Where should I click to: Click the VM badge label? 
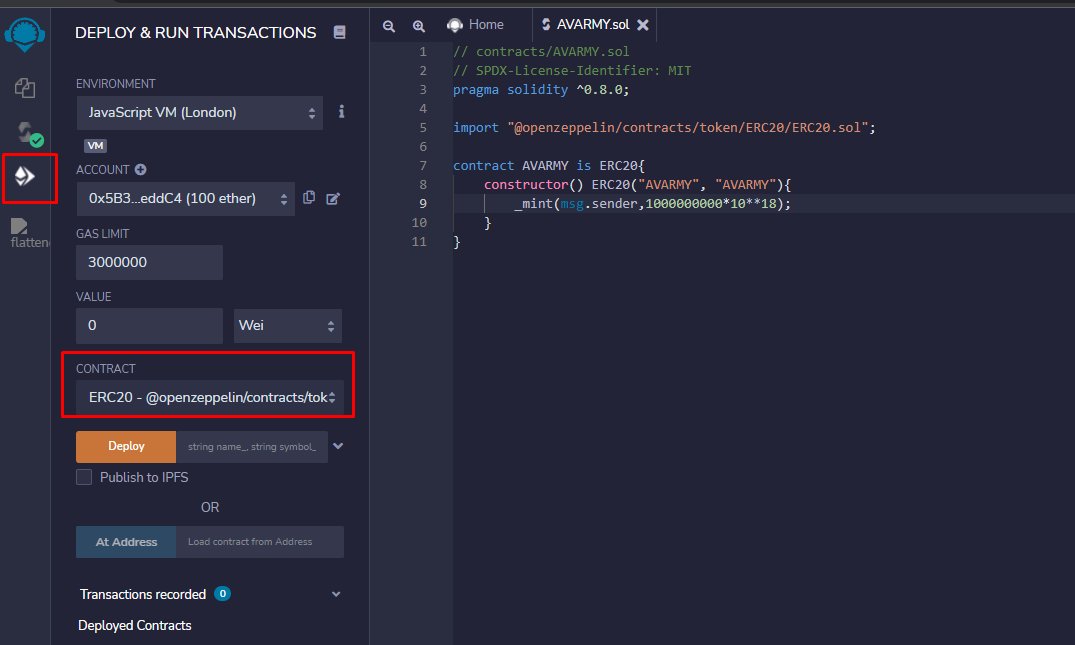95,145
